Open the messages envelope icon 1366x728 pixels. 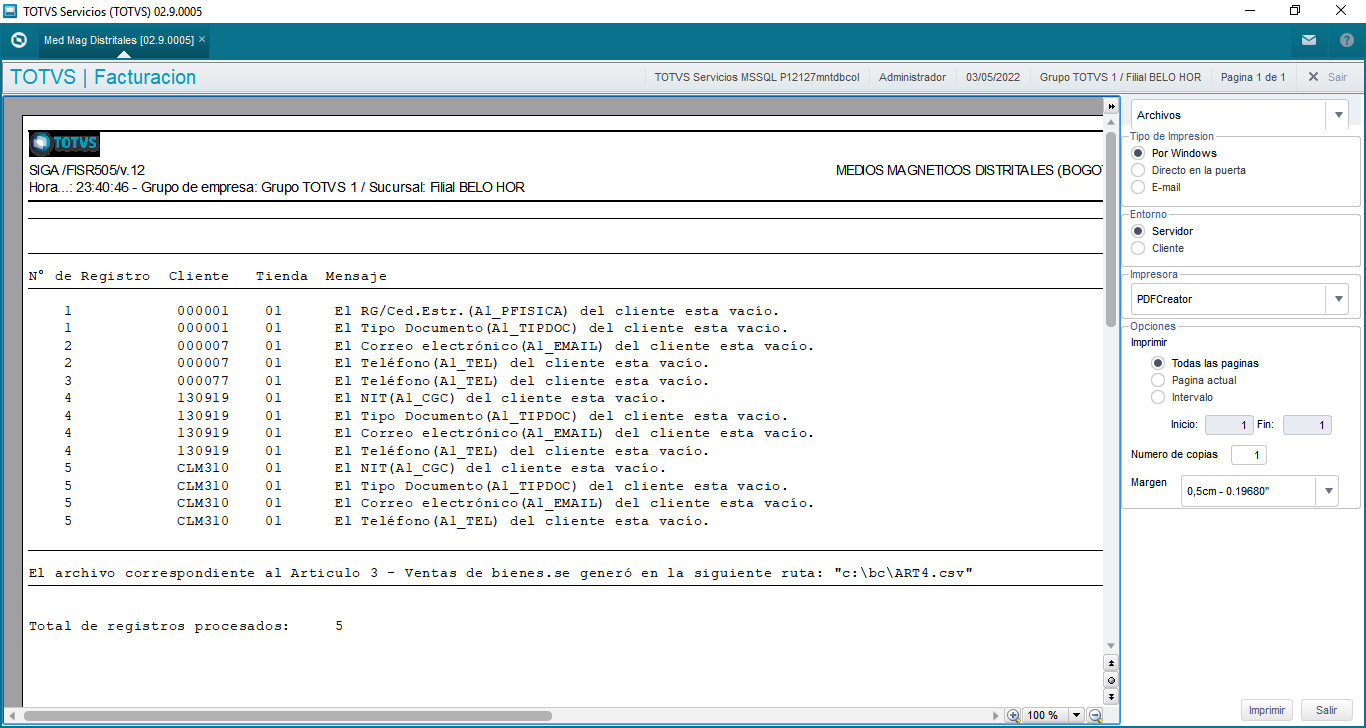[x=1309, y=41]
